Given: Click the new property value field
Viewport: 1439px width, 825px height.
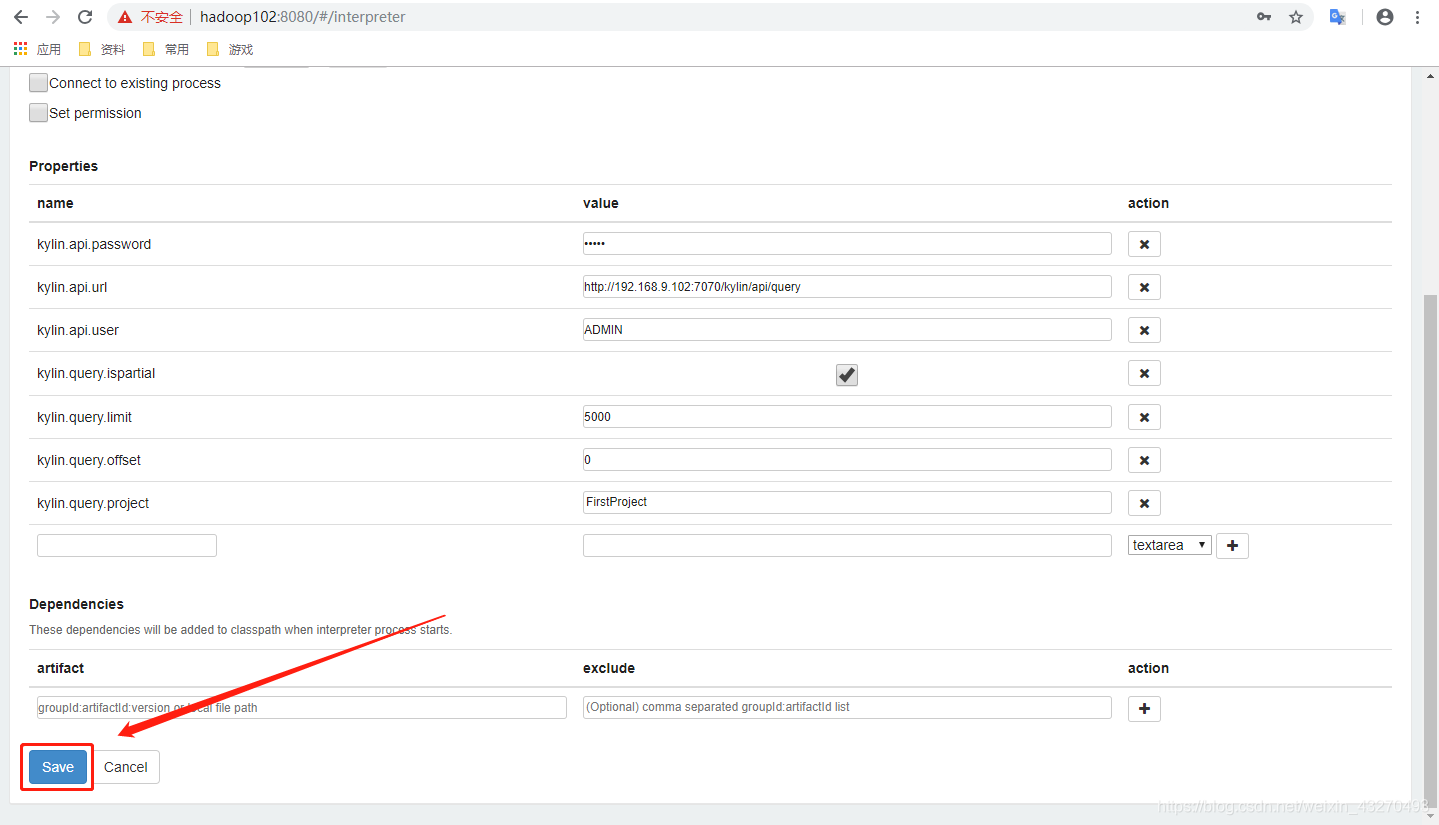Looking at the screenshot, I should pyautogui.click(x=847, y=545).
